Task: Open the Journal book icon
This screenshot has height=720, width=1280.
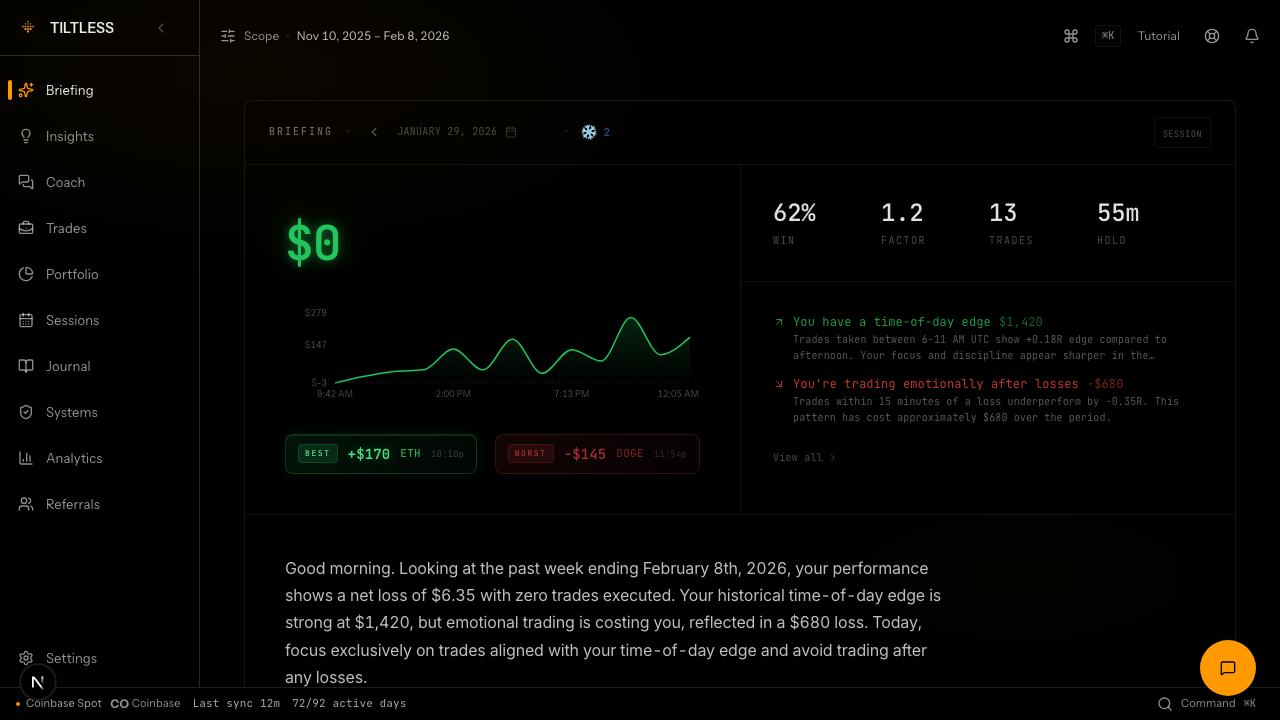Action: pos(24,366)
